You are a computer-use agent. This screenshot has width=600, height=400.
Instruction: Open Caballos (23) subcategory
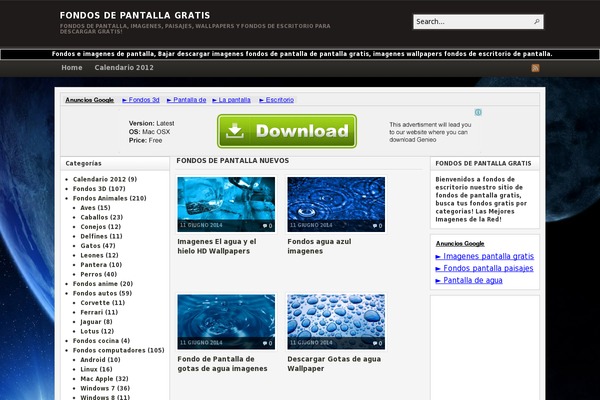pyautogui.click(x=102, y=217)
